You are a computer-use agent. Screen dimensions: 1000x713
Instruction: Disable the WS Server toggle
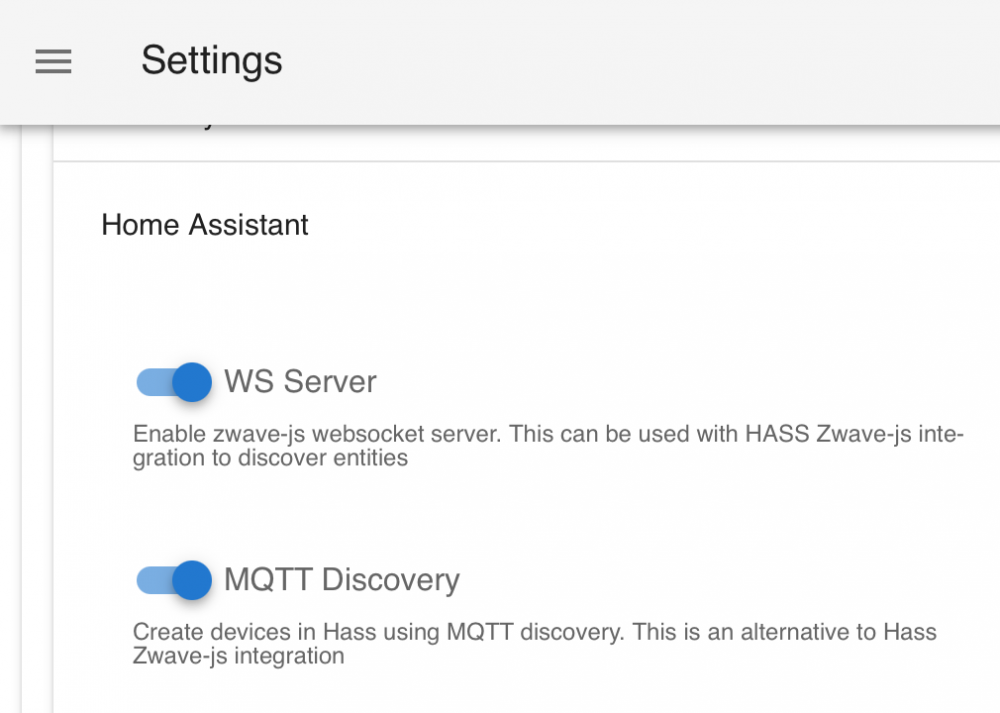(175, 382)
